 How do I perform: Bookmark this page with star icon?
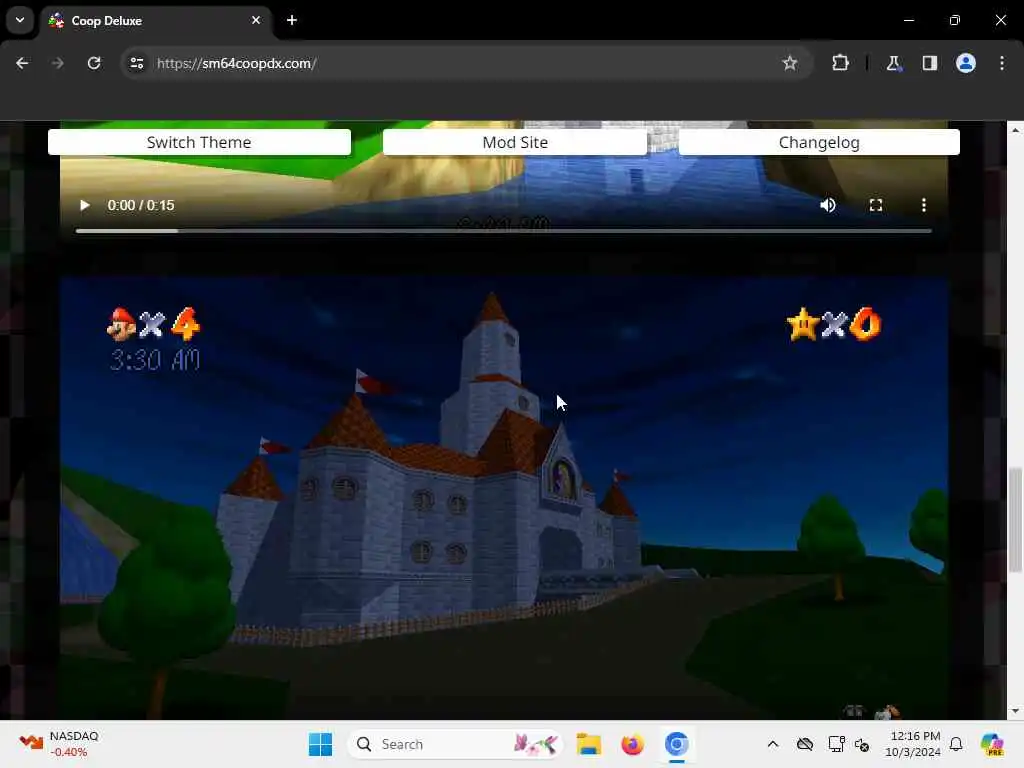coord(790,63)
